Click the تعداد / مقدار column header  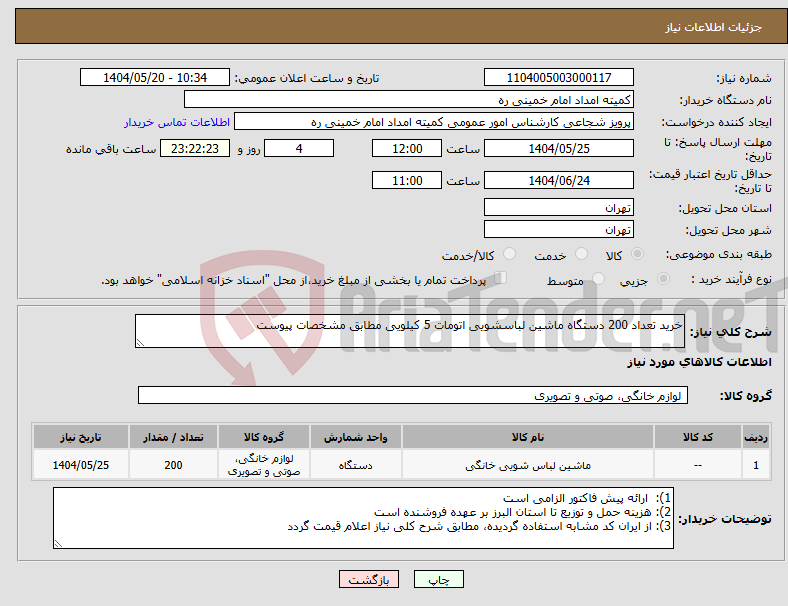[x=173, y=437]
